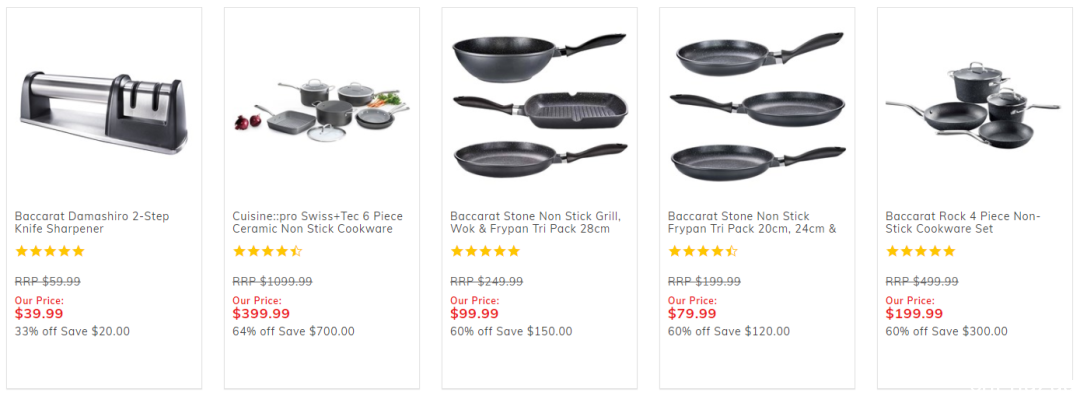Open Baccarat Damashiro 2-Step Knife Sharpener link

pos(92,222)
